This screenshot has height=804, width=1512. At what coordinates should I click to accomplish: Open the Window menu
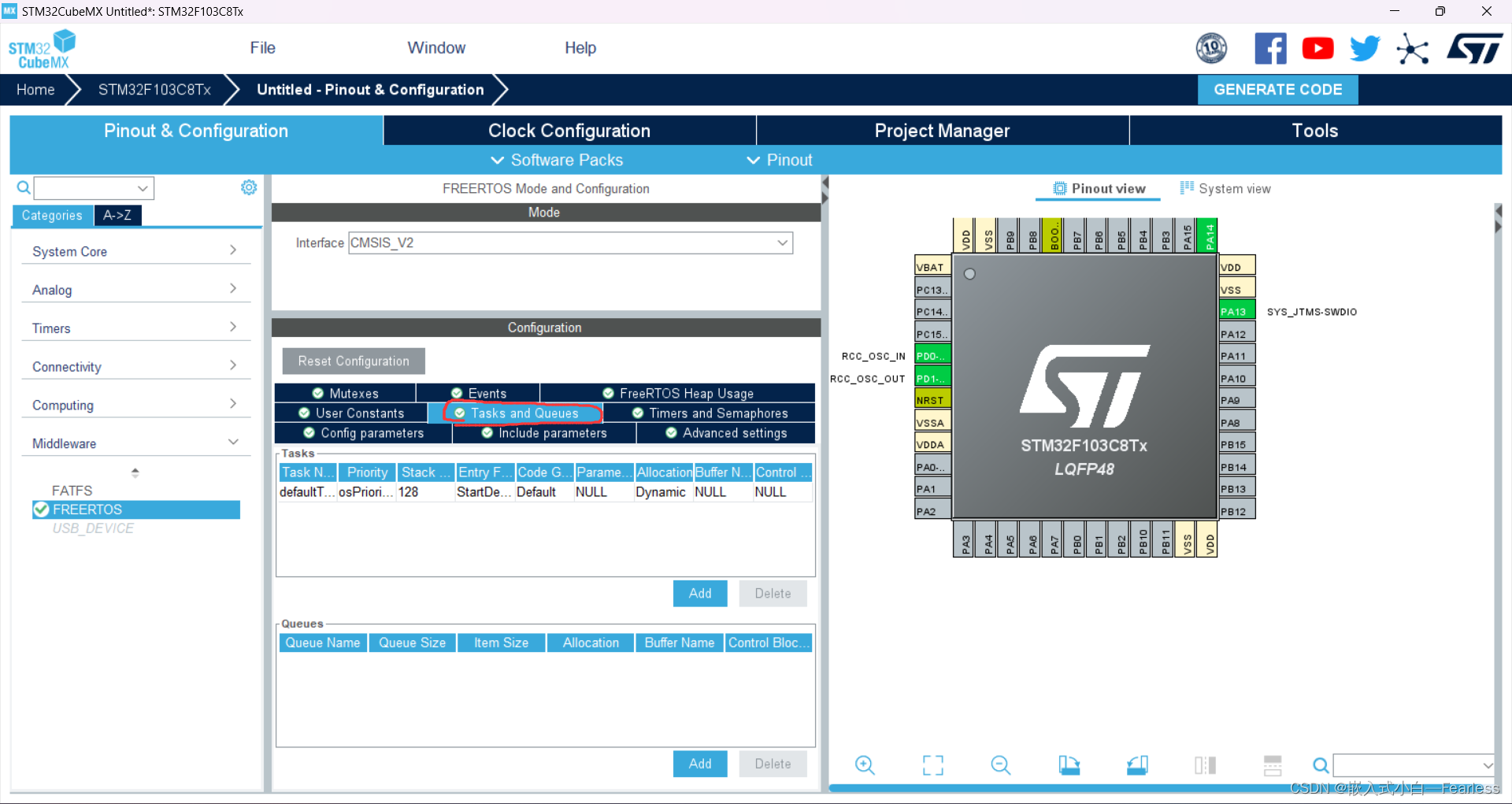coord(437,47)
